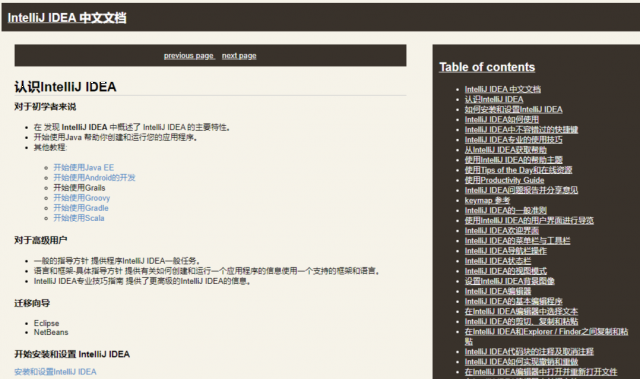Image resolution: width=640 pixels, height=379 pixels.
Task: Open sidebar link 从IntelliJ IDEA获取帮助
Action: (x=506, y=150)
